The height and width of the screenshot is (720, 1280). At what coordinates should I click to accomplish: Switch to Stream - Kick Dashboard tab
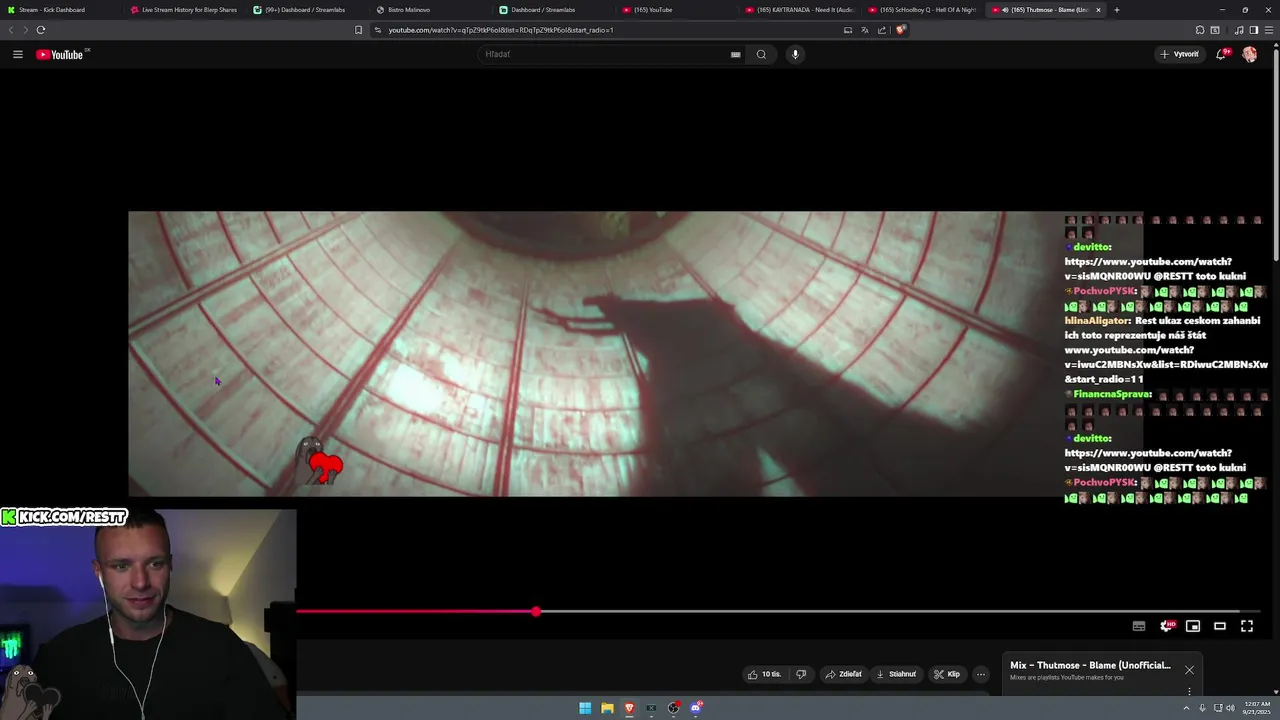[x=59, y=10]
